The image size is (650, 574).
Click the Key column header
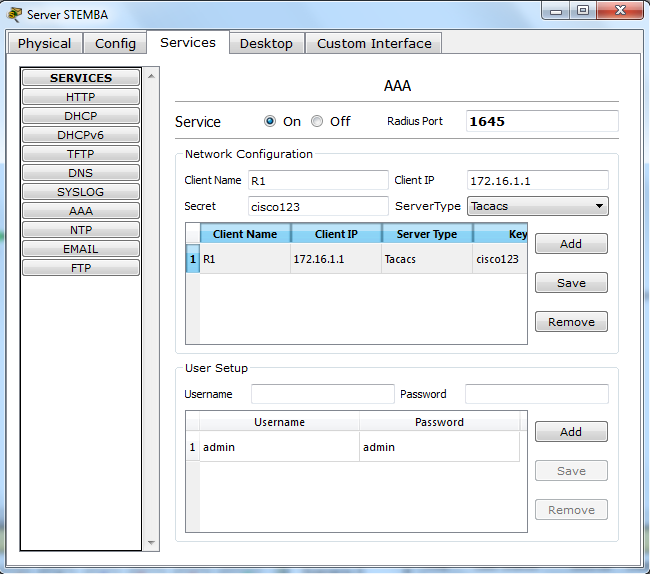click(x=500, y=234)
